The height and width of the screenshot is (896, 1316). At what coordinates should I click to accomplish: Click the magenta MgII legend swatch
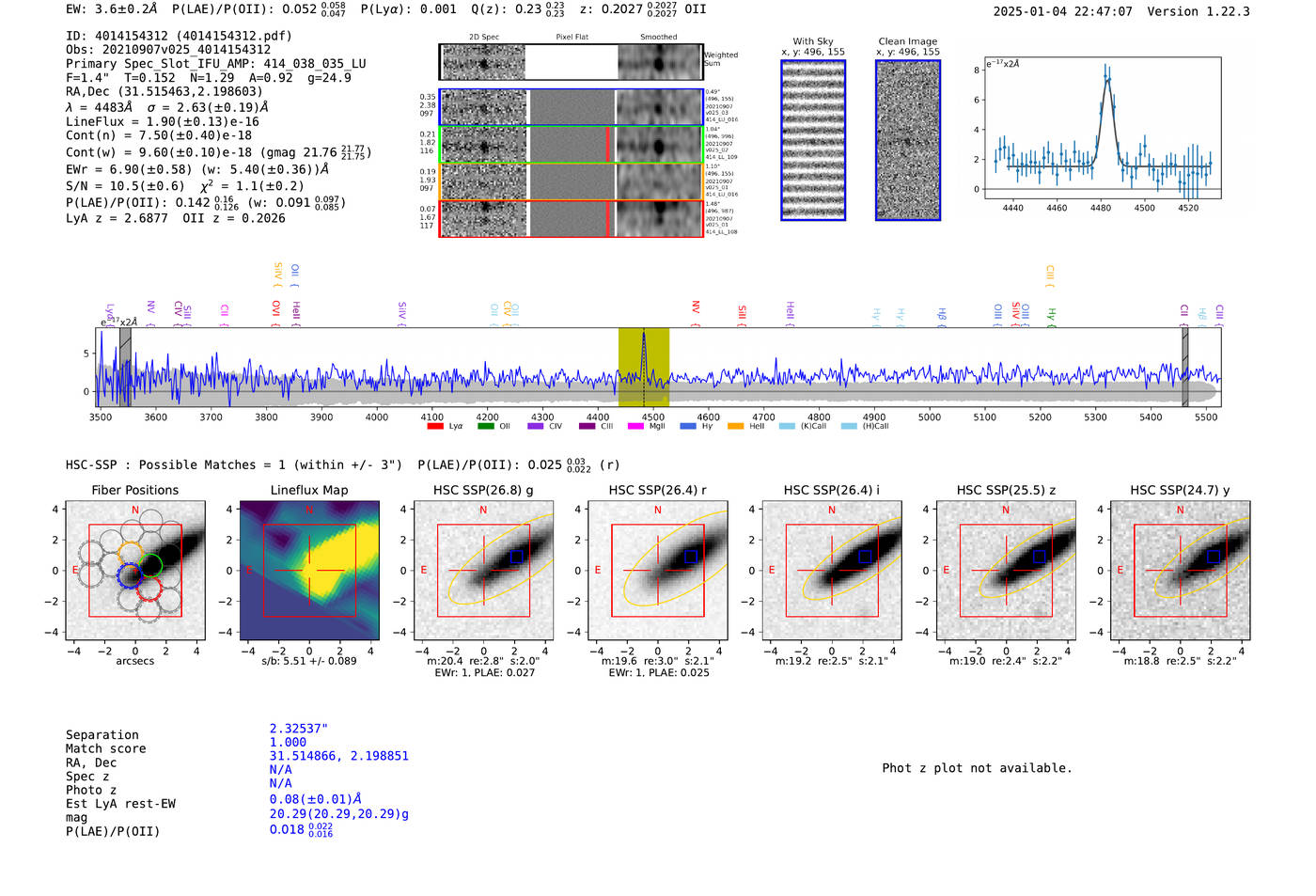(x=635, y=426)
